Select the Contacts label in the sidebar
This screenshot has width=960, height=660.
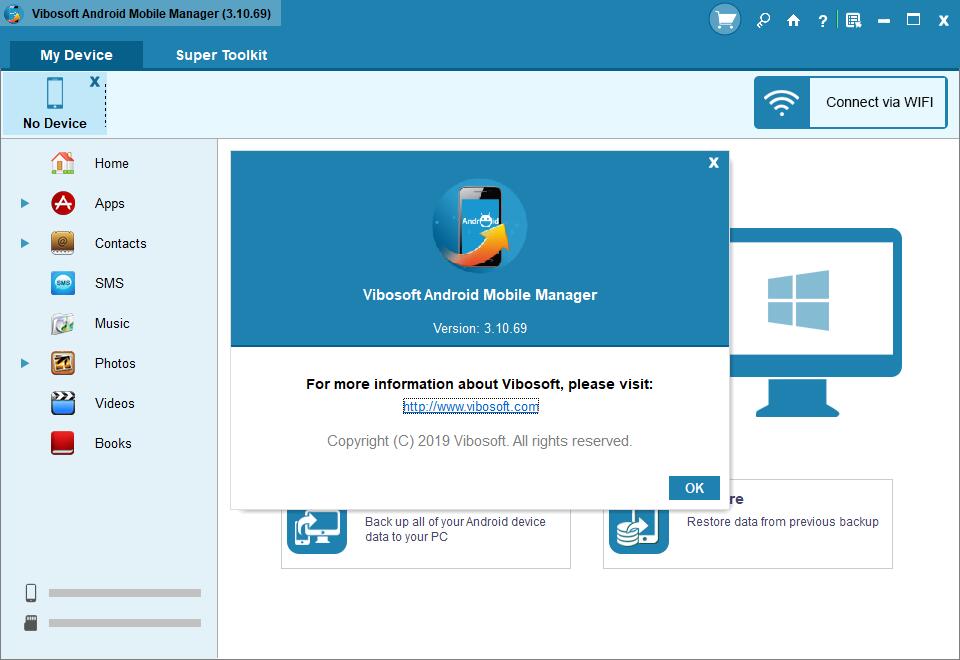coord(121,243)
